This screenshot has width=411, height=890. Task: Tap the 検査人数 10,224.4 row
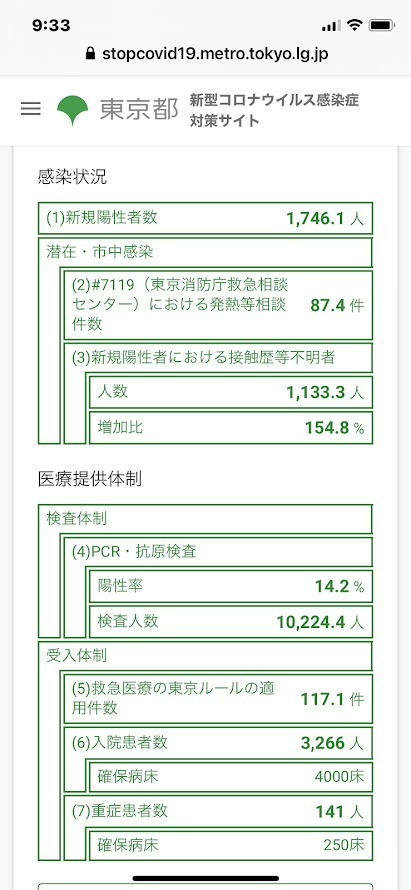[231, 622]
